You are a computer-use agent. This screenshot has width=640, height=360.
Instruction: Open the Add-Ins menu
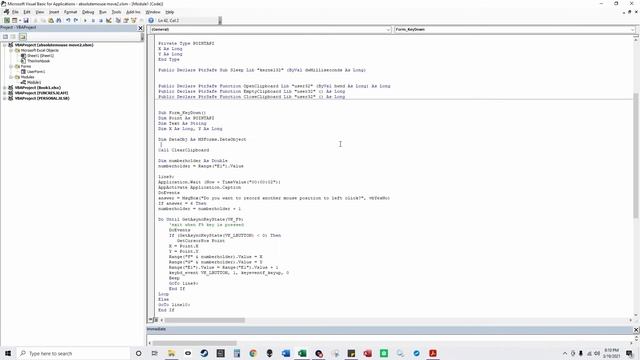(133, 12)
